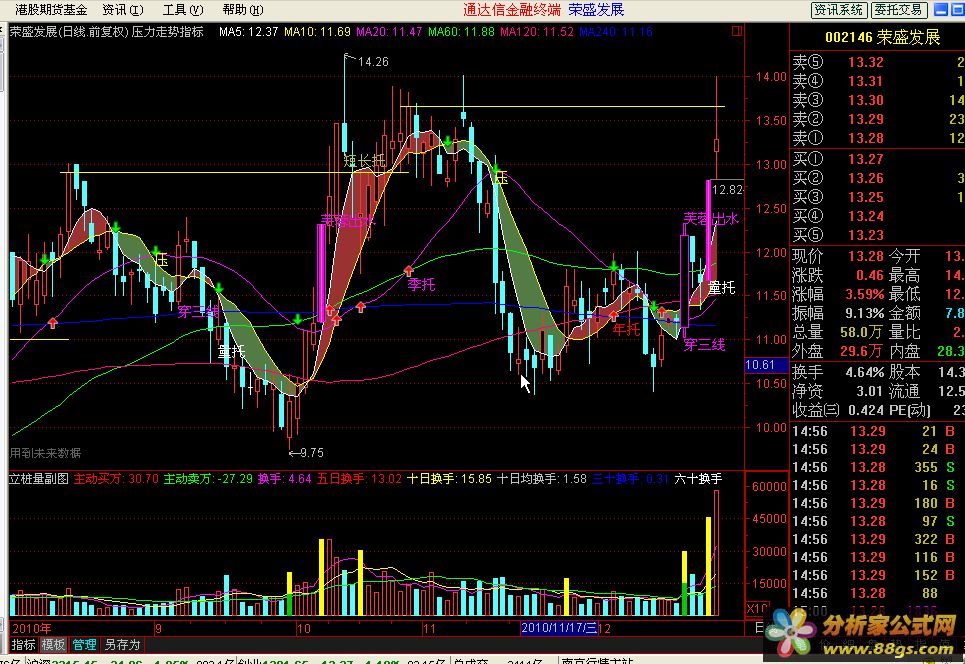The width and height of the screenshot is (965, 664).
Task: Click the 买② 13.26 order row
Action: [878, 178]
